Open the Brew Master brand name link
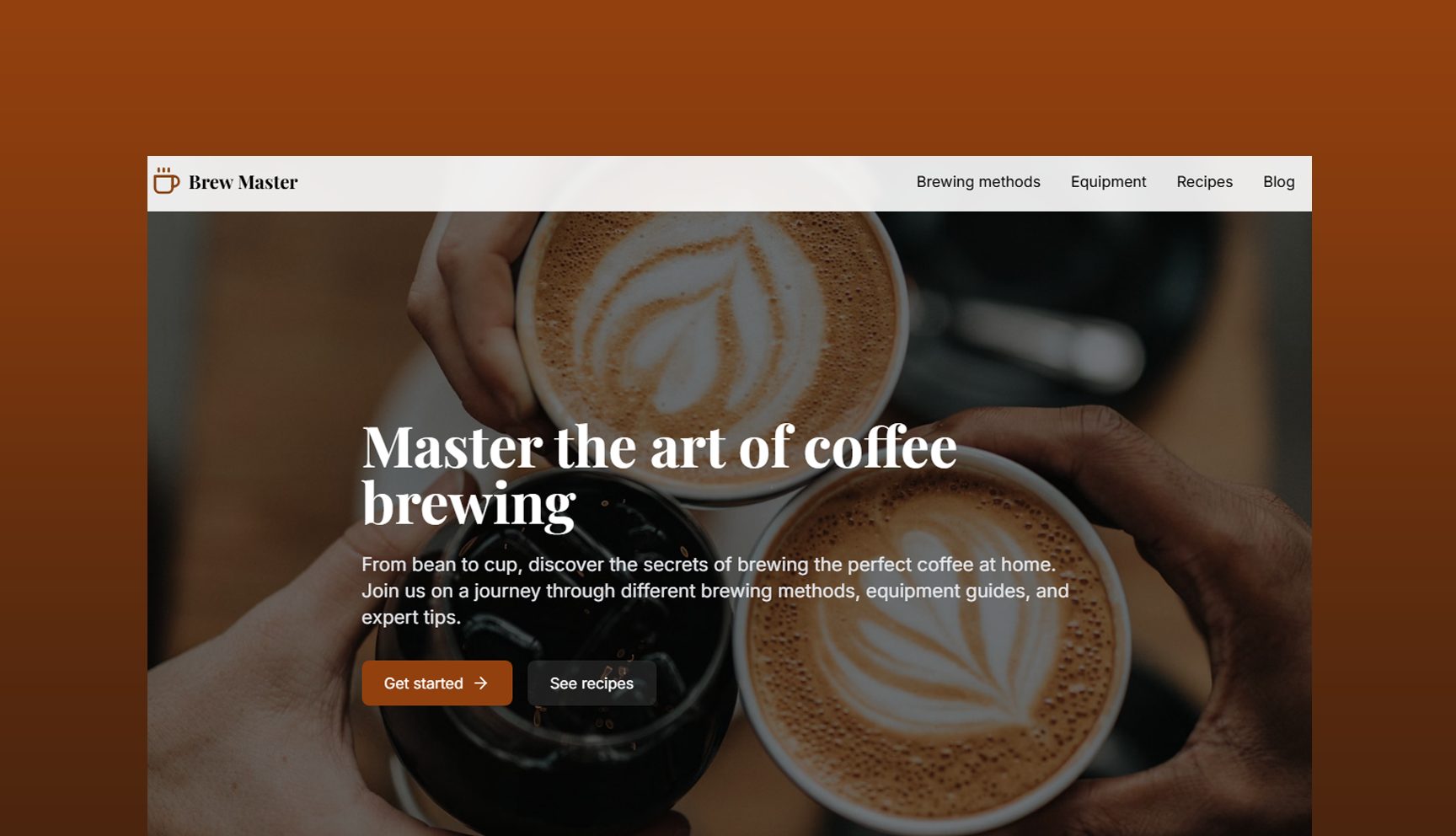 pyautogui.click(x=243, y=182)
